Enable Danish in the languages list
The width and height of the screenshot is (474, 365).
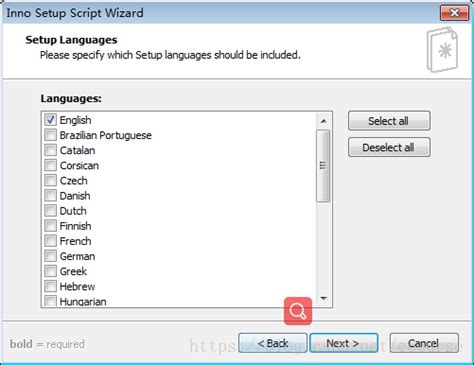coord(50,195)
